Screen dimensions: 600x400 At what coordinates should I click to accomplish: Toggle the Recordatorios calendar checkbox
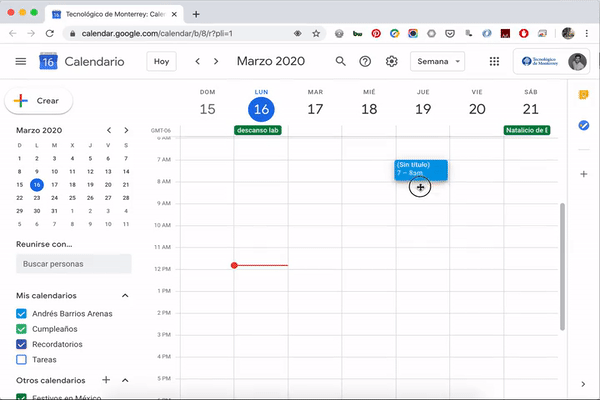pos(21,344)
